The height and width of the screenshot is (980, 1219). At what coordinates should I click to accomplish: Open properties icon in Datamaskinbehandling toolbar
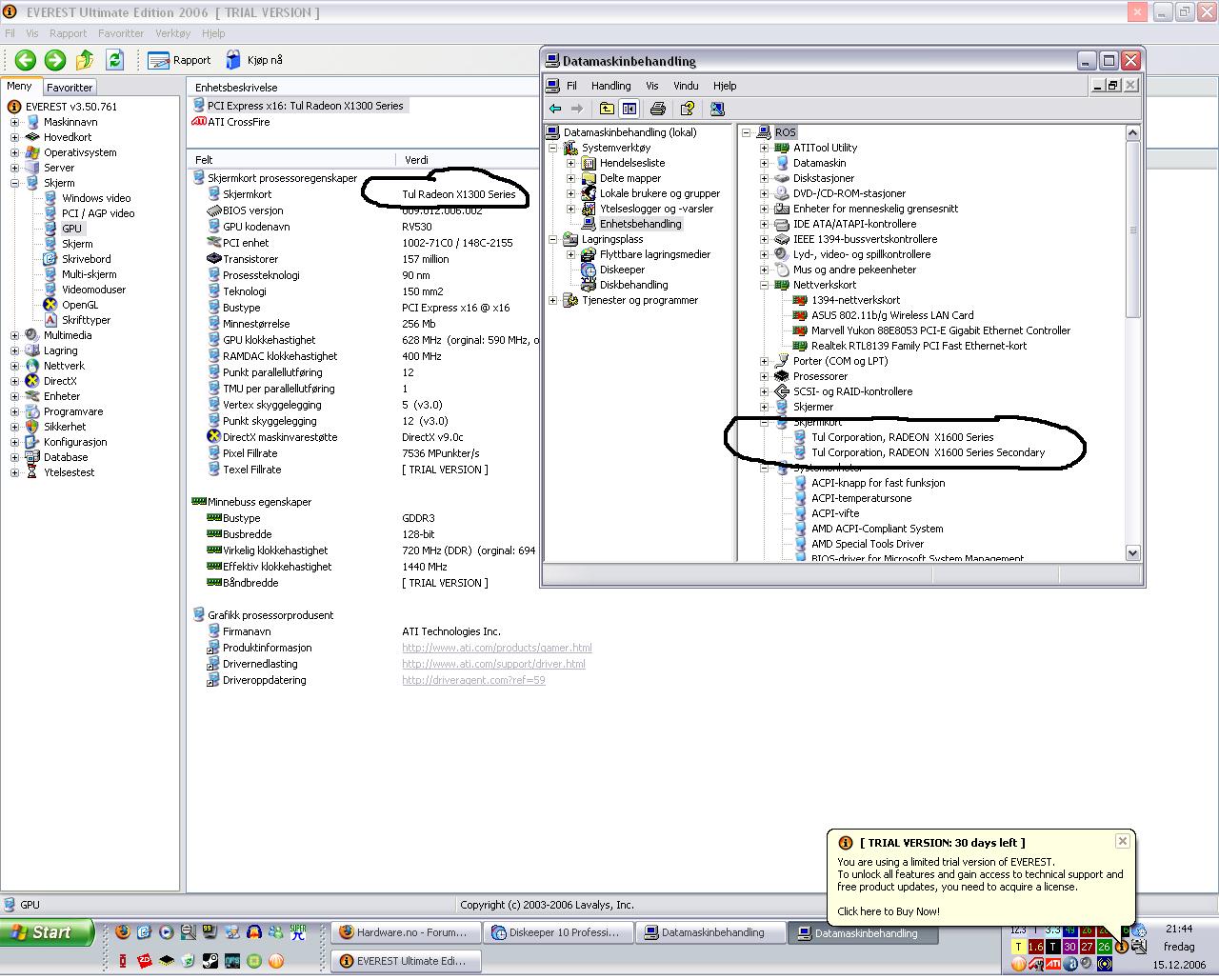[x=687, y=109]
